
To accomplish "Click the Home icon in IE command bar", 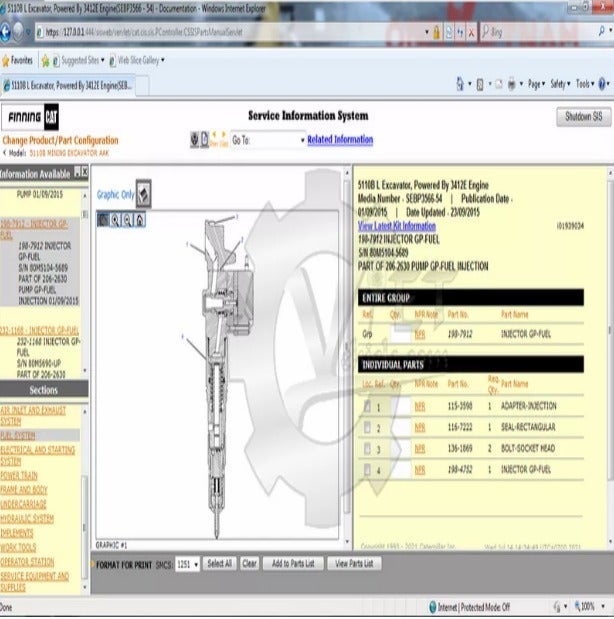I will [x=460, y=84].
